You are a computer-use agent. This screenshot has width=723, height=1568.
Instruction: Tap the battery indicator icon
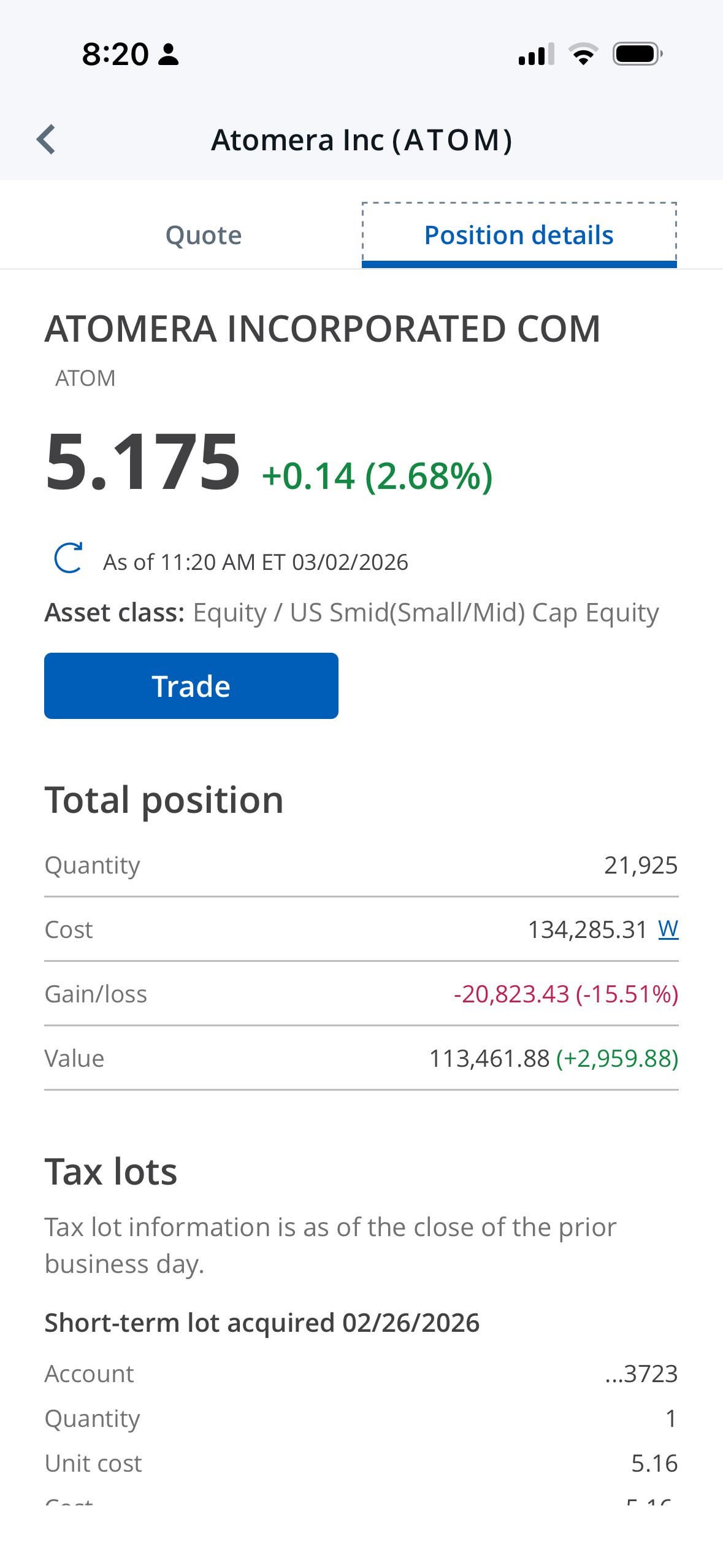coord(637,54)
